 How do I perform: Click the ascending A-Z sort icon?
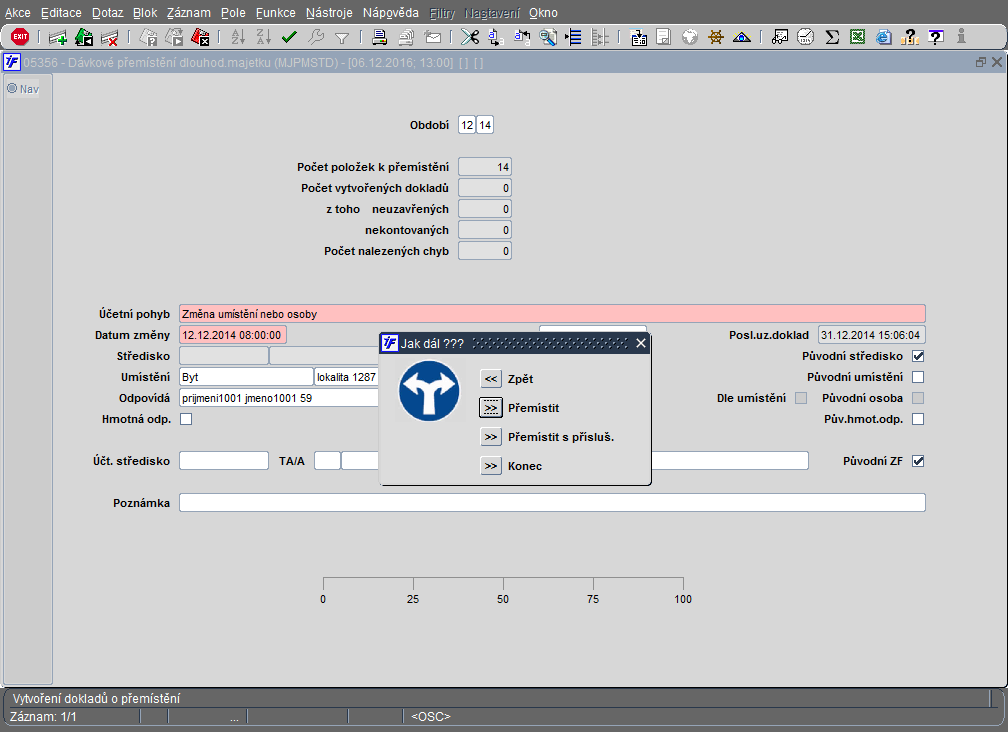tap(238, 37)
